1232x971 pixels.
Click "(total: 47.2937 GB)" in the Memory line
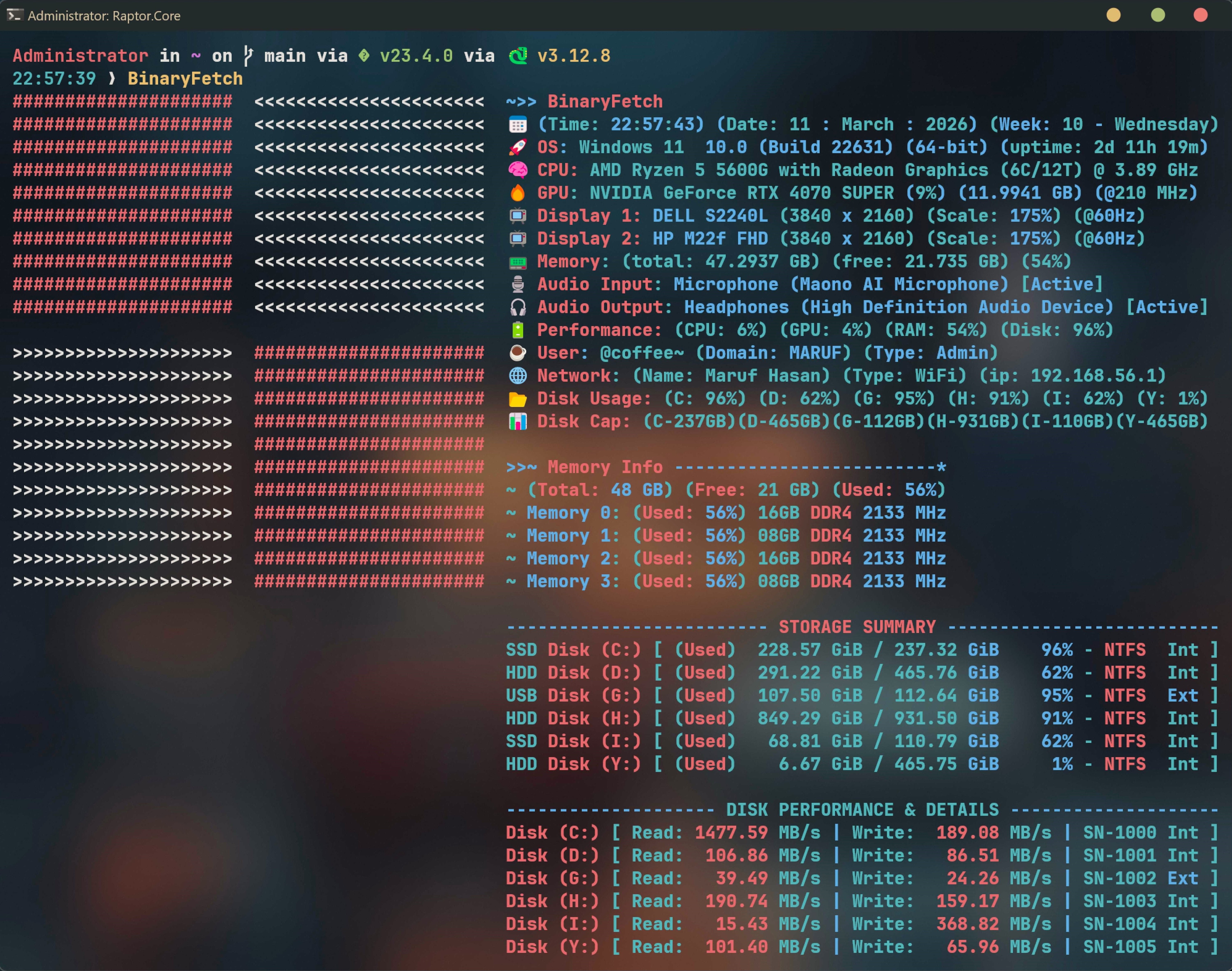click(x=720, y=261)
